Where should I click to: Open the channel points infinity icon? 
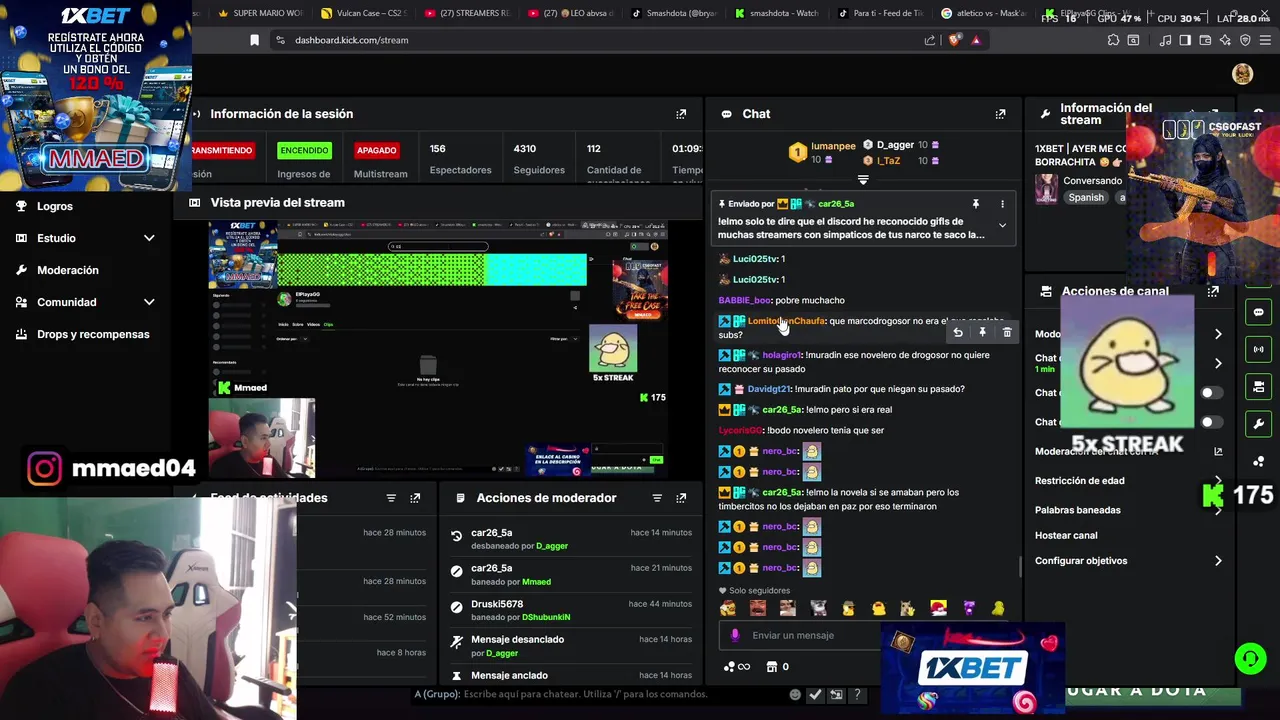click(737, 667)
